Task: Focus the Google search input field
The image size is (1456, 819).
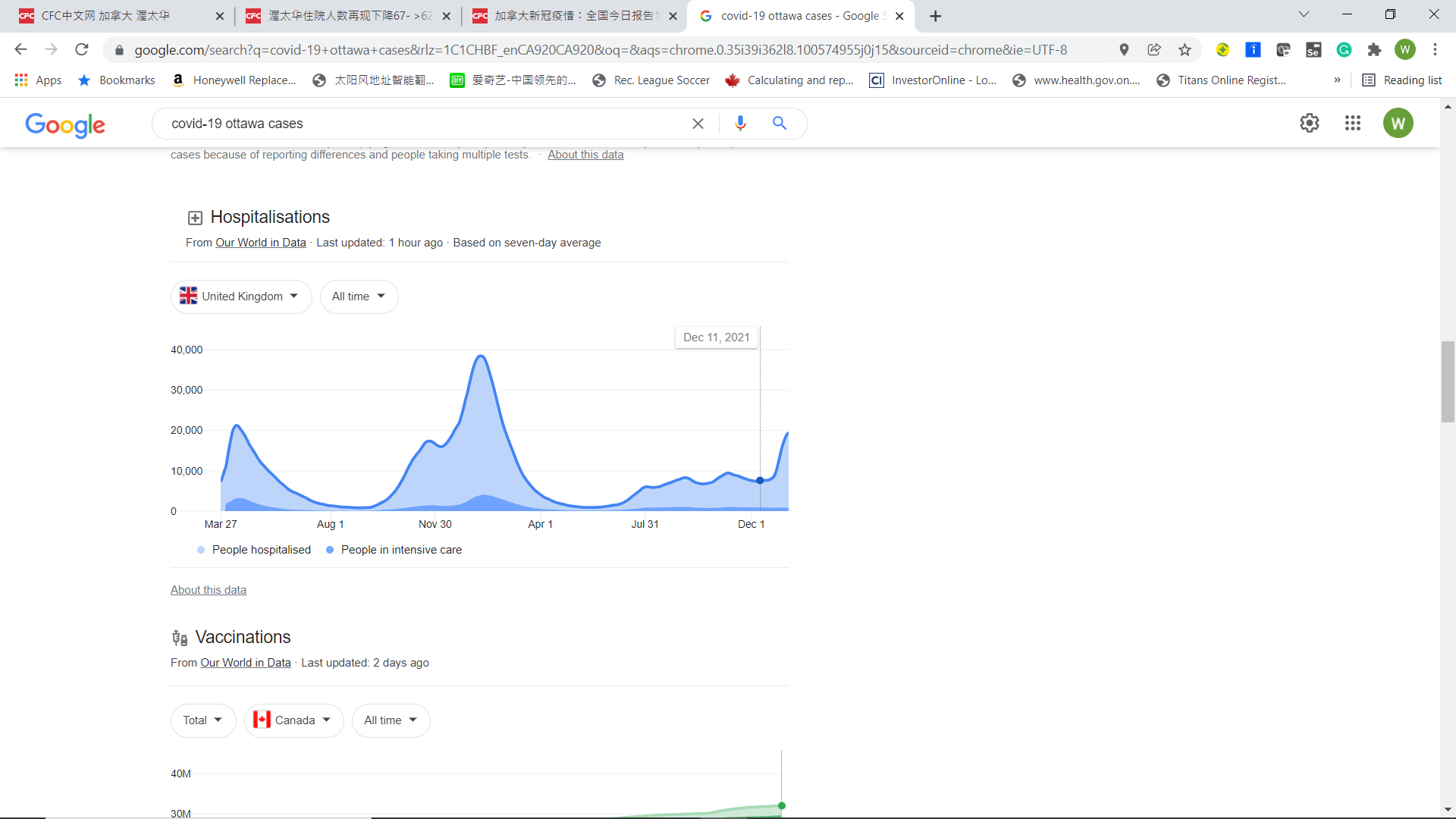Action: point(425,124)
